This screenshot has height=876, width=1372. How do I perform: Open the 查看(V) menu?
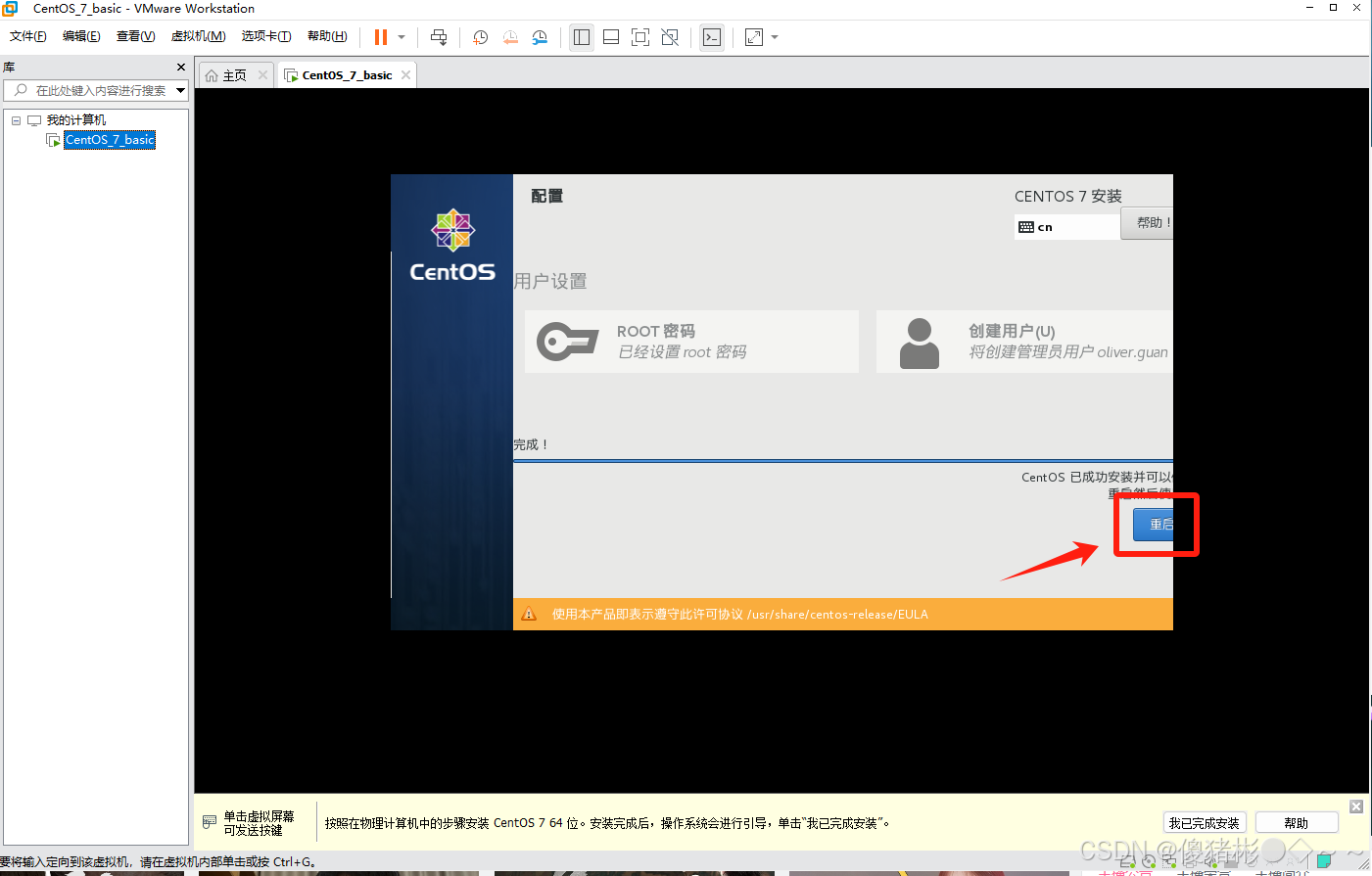tap(135, 36)
